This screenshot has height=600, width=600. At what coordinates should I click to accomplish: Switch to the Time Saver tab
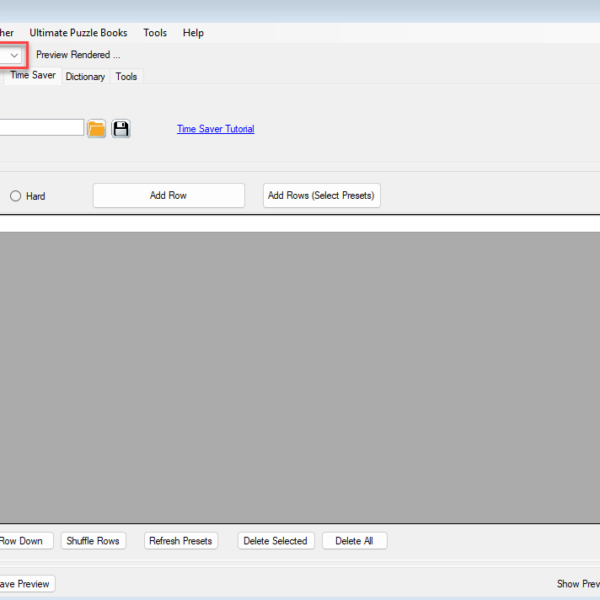point(32,76)
